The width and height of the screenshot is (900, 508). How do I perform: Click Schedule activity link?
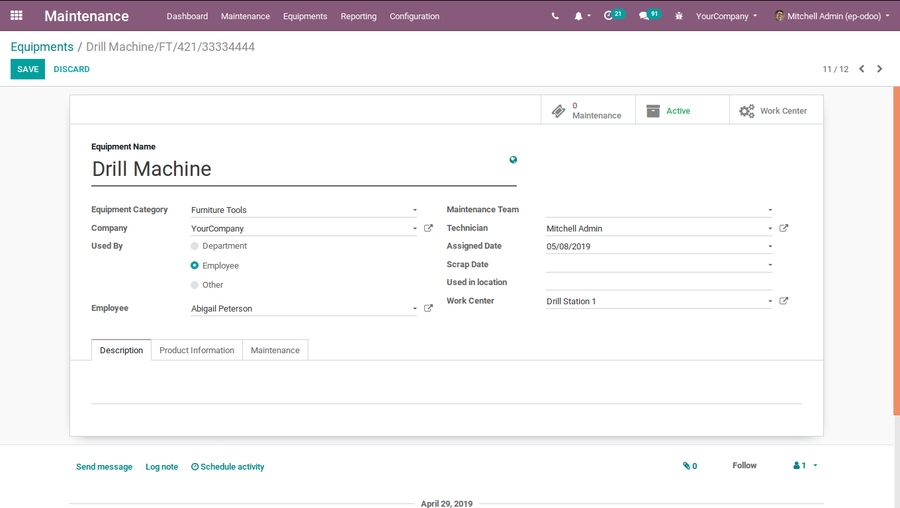227,467
